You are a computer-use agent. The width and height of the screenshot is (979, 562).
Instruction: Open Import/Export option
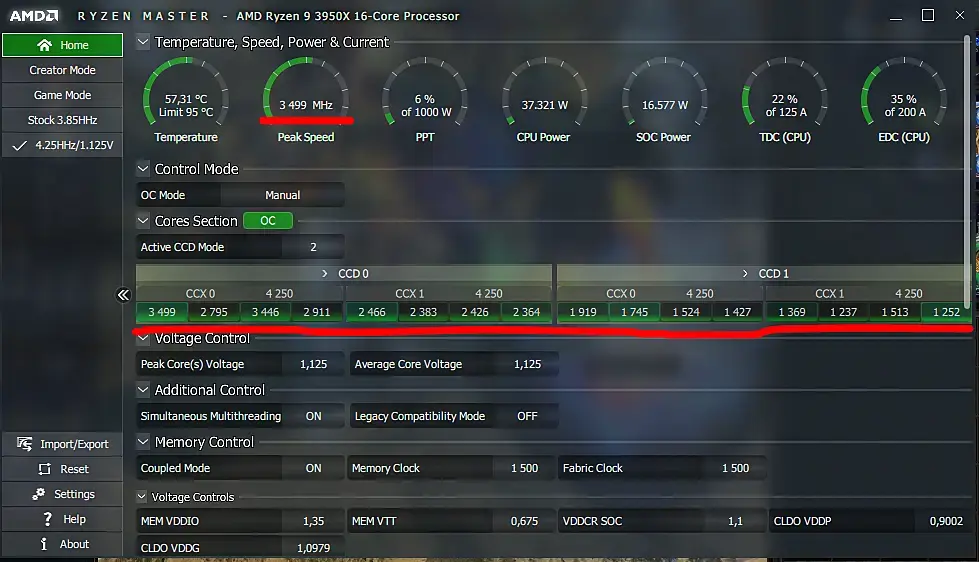[x=62, y=444]
